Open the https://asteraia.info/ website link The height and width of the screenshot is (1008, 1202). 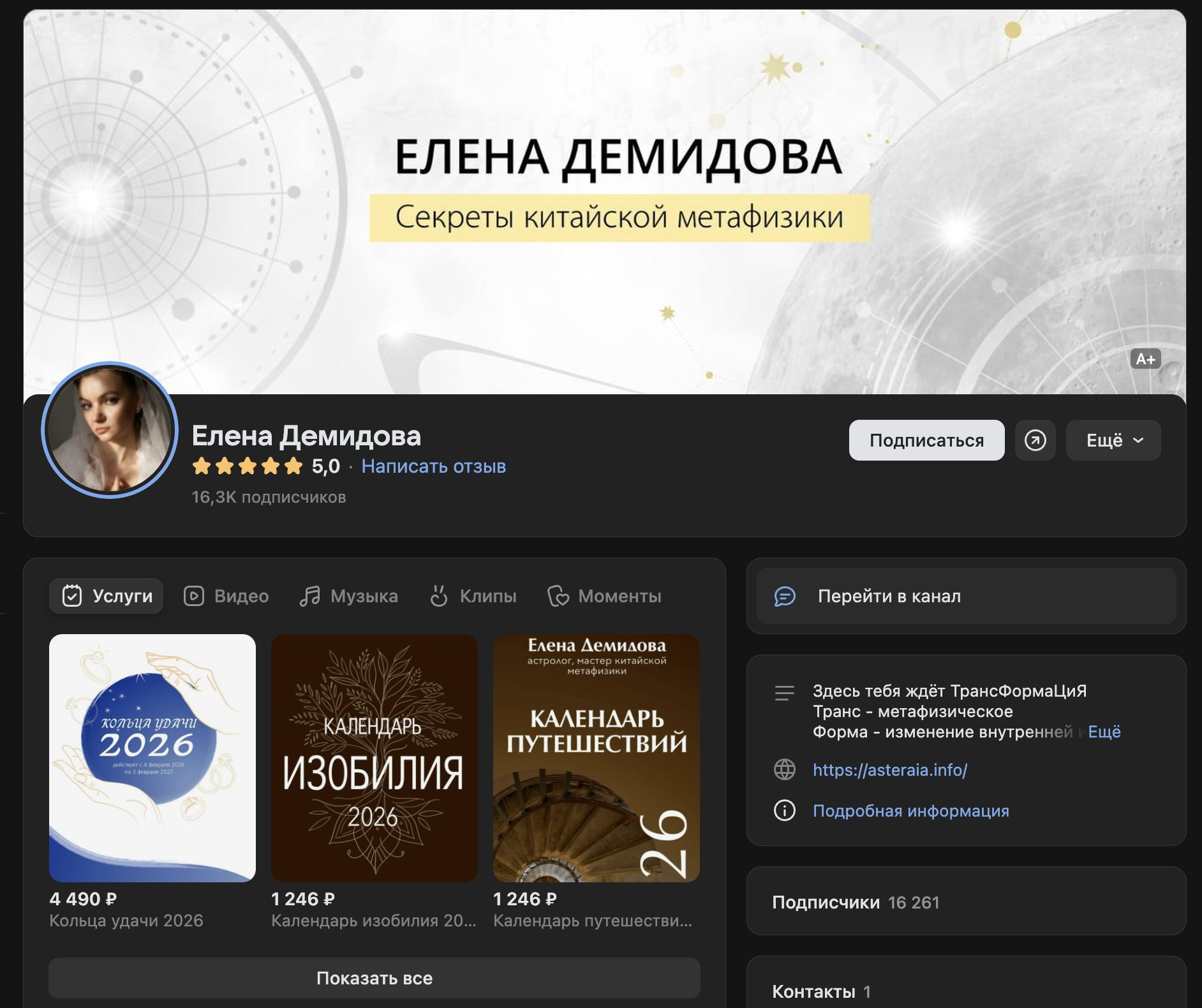click(890, 770)
